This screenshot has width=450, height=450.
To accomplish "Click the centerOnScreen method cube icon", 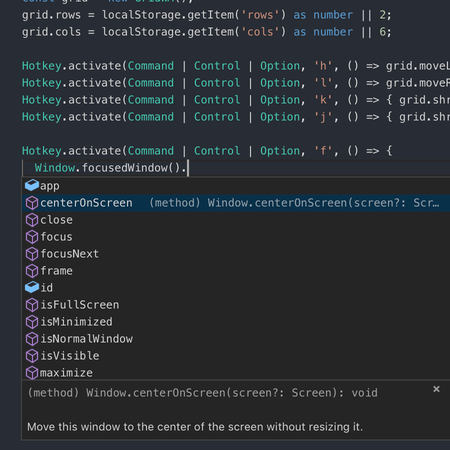I will (x=32, y=203).
